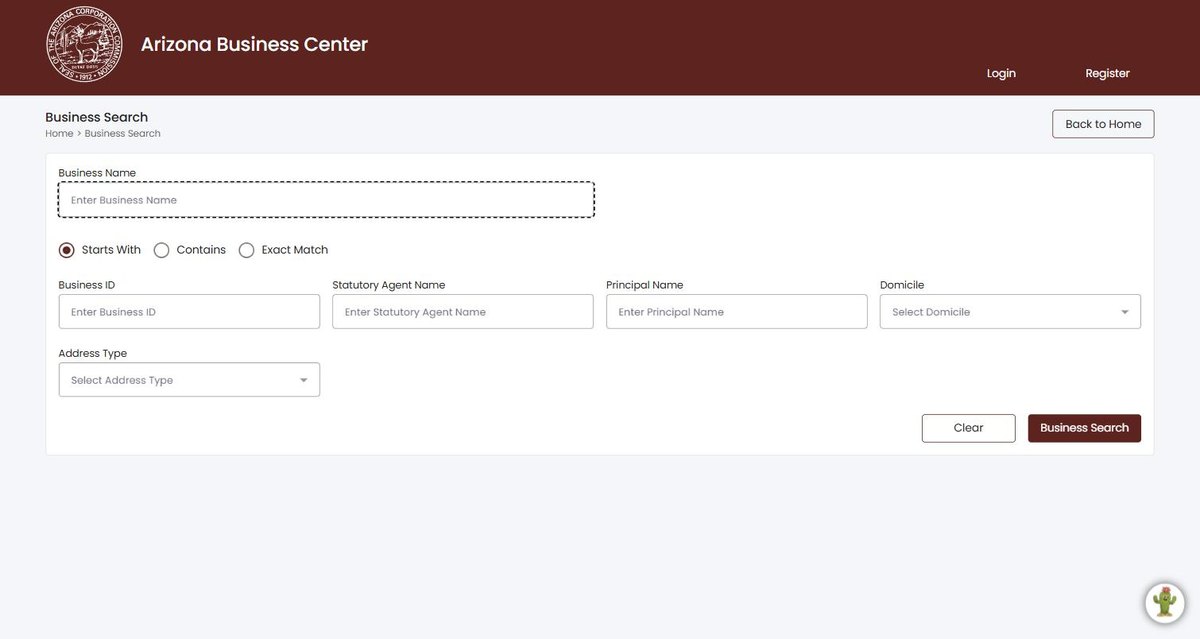Screen dimensions: 1200x639
Task: Open the Select Domicile dropdown
Action: pyautogui.click(x=1010, y=312)
